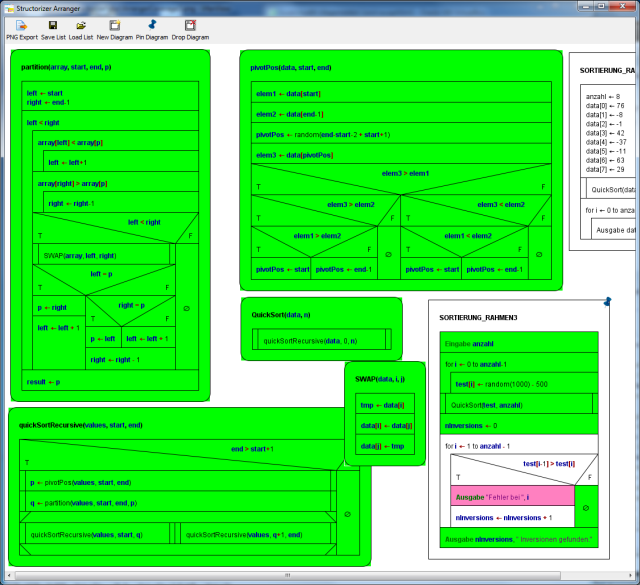
Task: Maximize the Structorizer Arranger window
Action: coord(601,7)
